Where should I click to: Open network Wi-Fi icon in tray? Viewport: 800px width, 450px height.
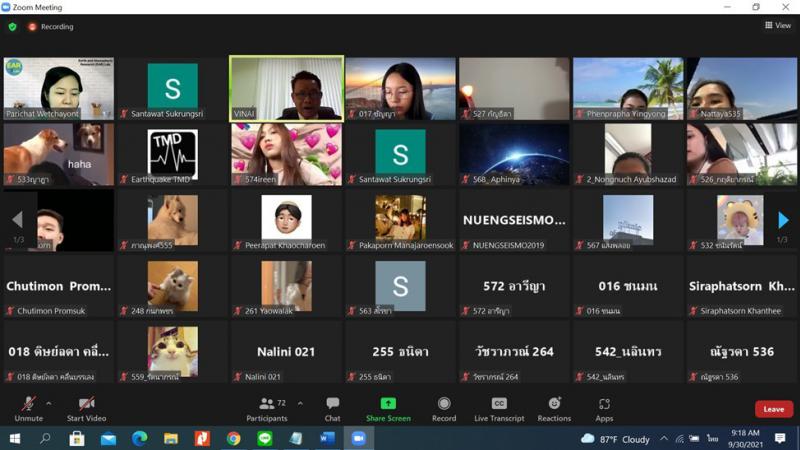680,438
